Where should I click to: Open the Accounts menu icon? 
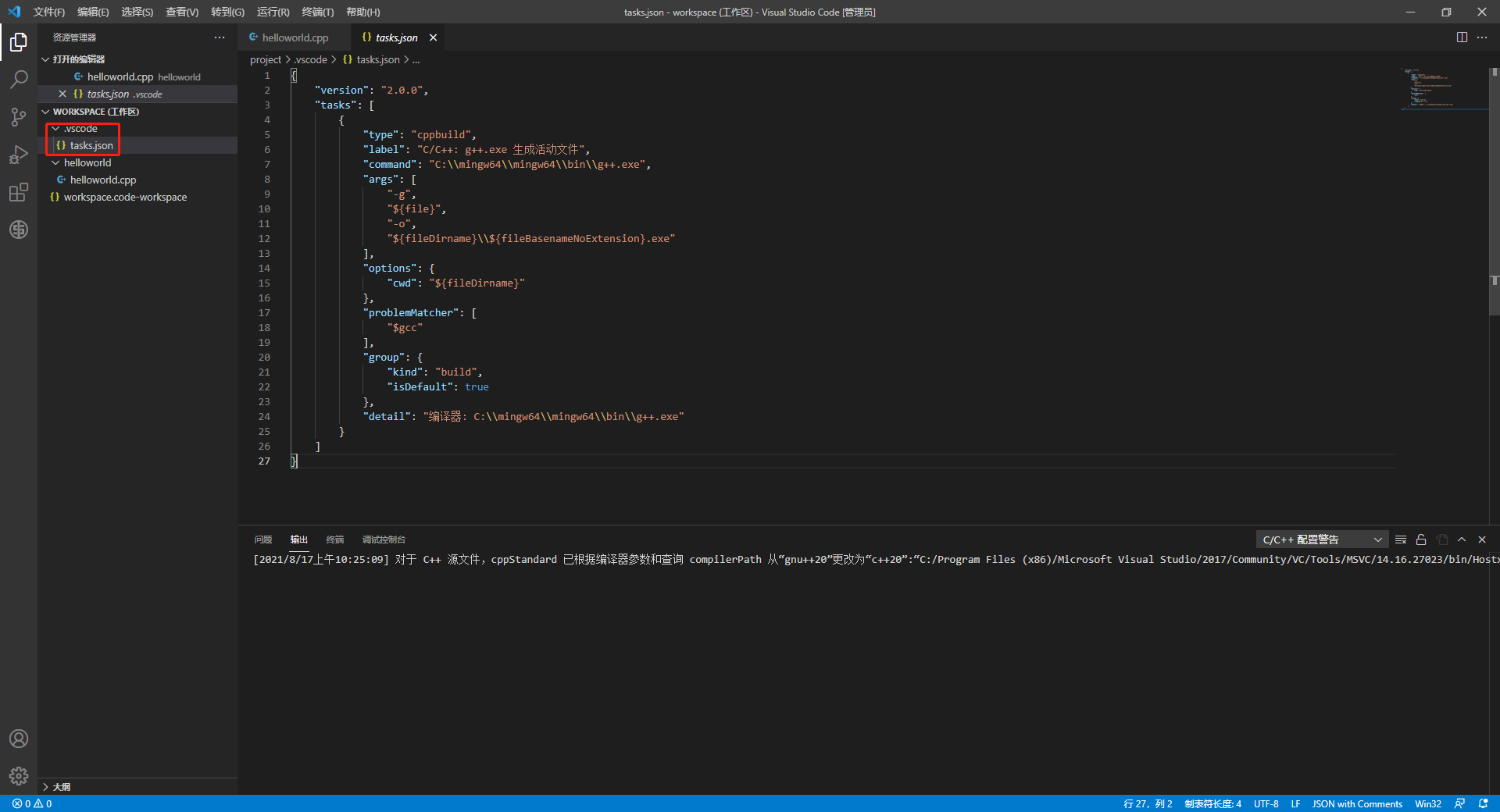(x=19, y=739)
